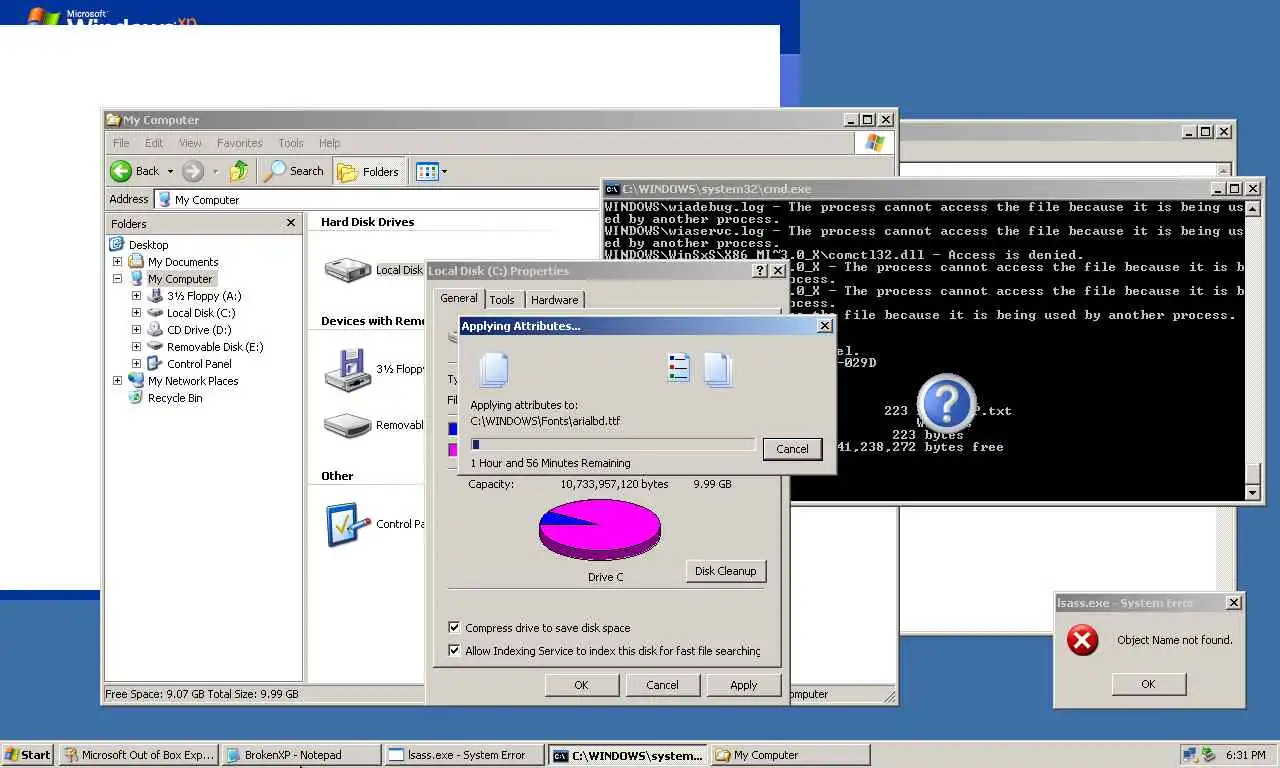Expand Control Panel tree node
This screenshot has width=1280, height=768.
pos(136,364)
